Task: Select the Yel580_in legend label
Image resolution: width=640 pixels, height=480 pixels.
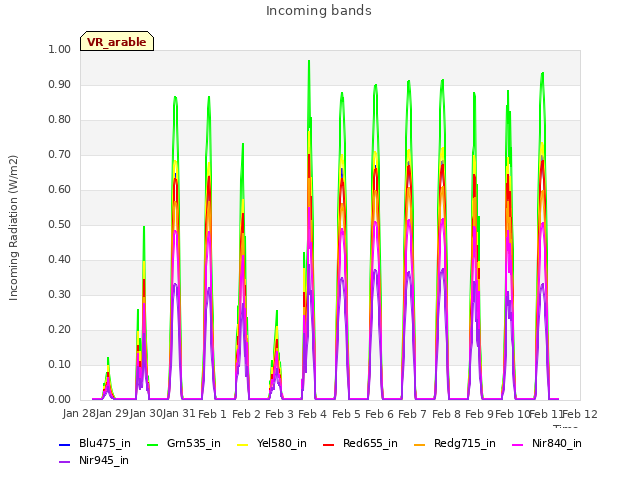Action: (x=282, y=443)
